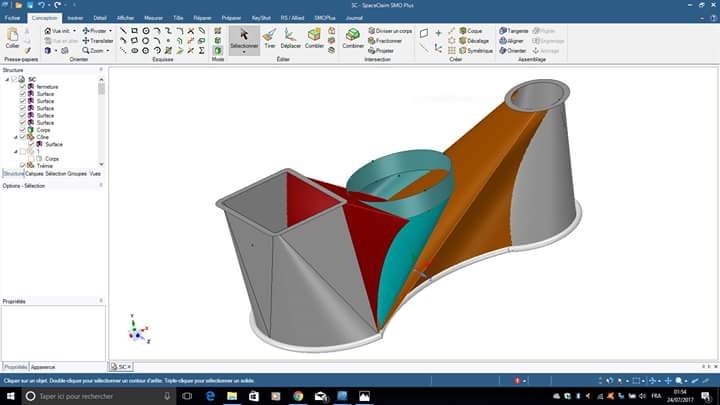Screen dimensions: 720x405
Task: Open Microsoft Edge from the taskbar
Action: point(210,396)
